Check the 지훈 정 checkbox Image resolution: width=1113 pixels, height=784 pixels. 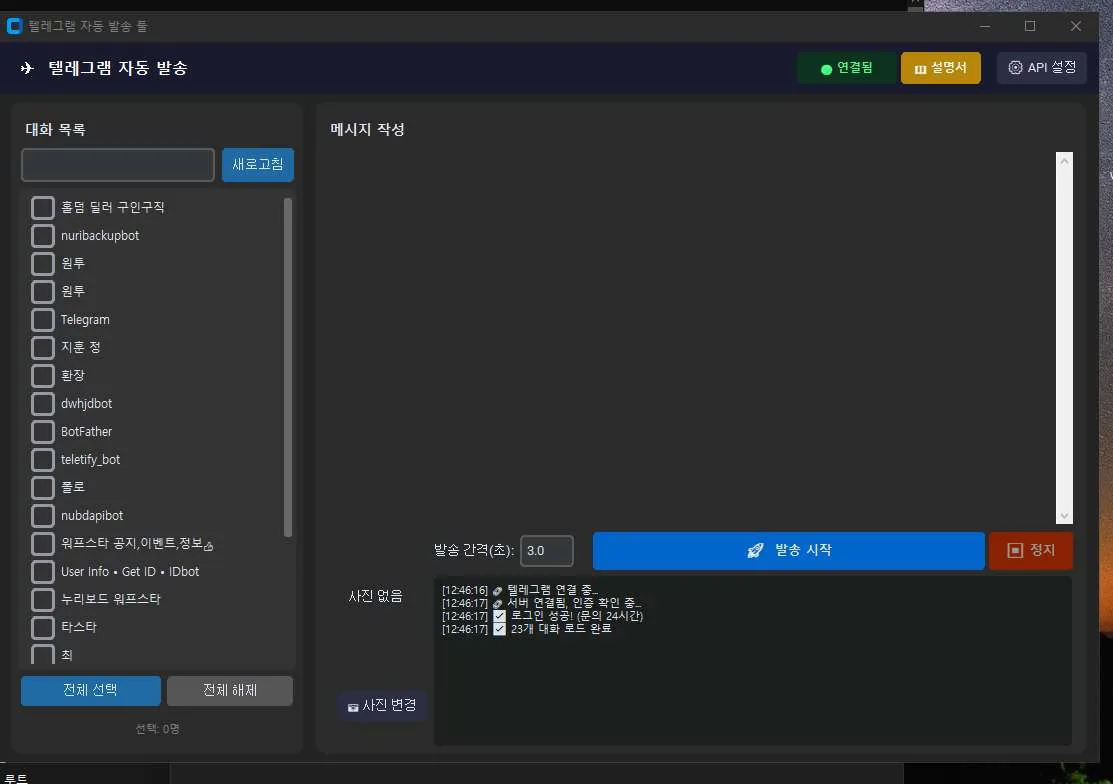43,348
